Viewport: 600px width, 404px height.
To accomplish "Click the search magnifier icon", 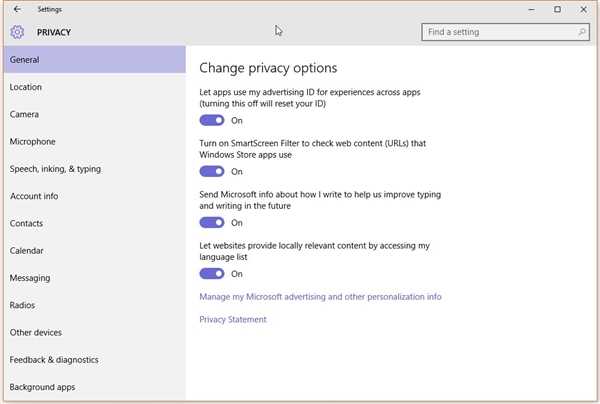I will pos(583,32).
